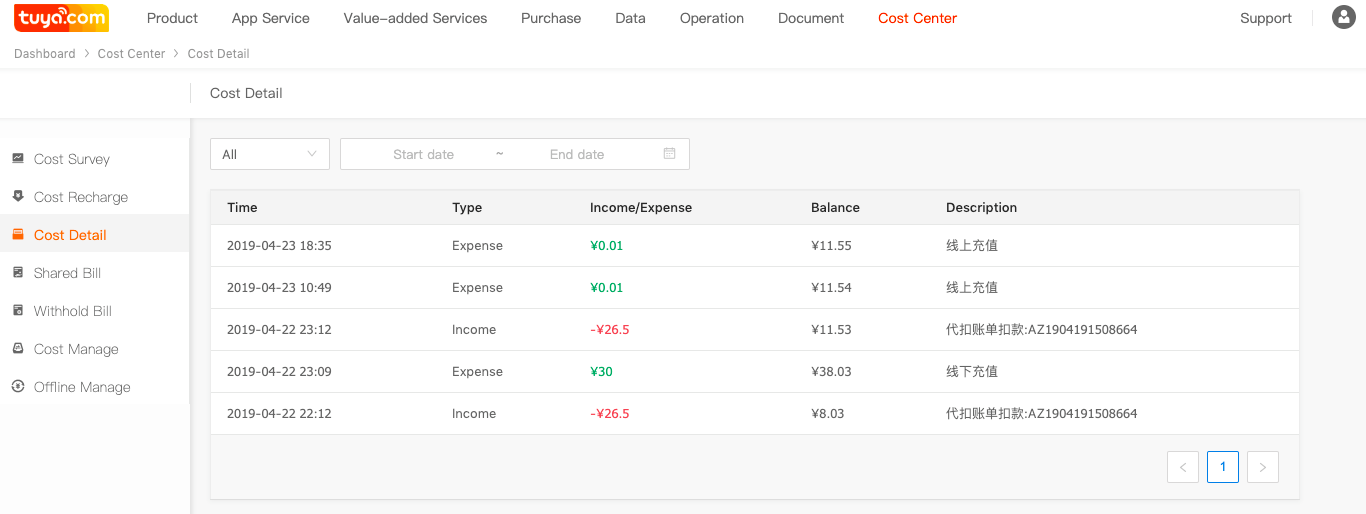The image size is (1366, 514).
Task: Click the Offline Manage sidebar icon
Action: click(18, 386)
